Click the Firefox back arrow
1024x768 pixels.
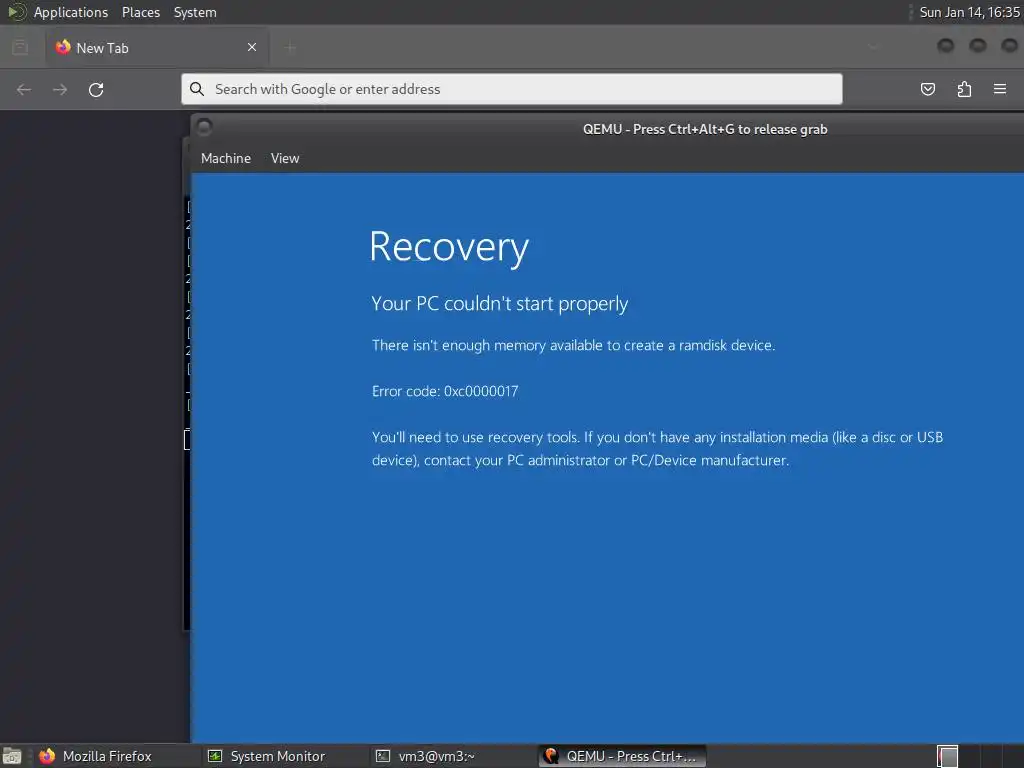pos(24,89)
